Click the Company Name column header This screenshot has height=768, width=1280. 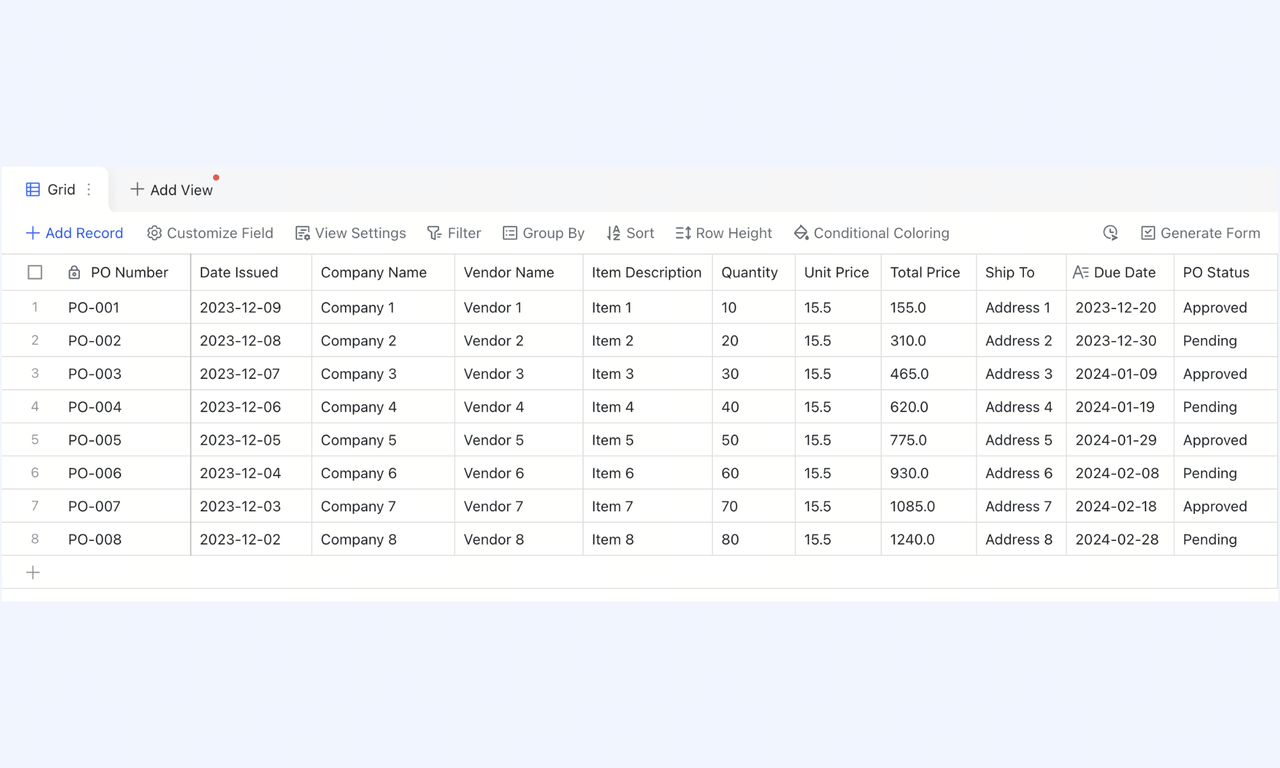[x=383, y=272]
